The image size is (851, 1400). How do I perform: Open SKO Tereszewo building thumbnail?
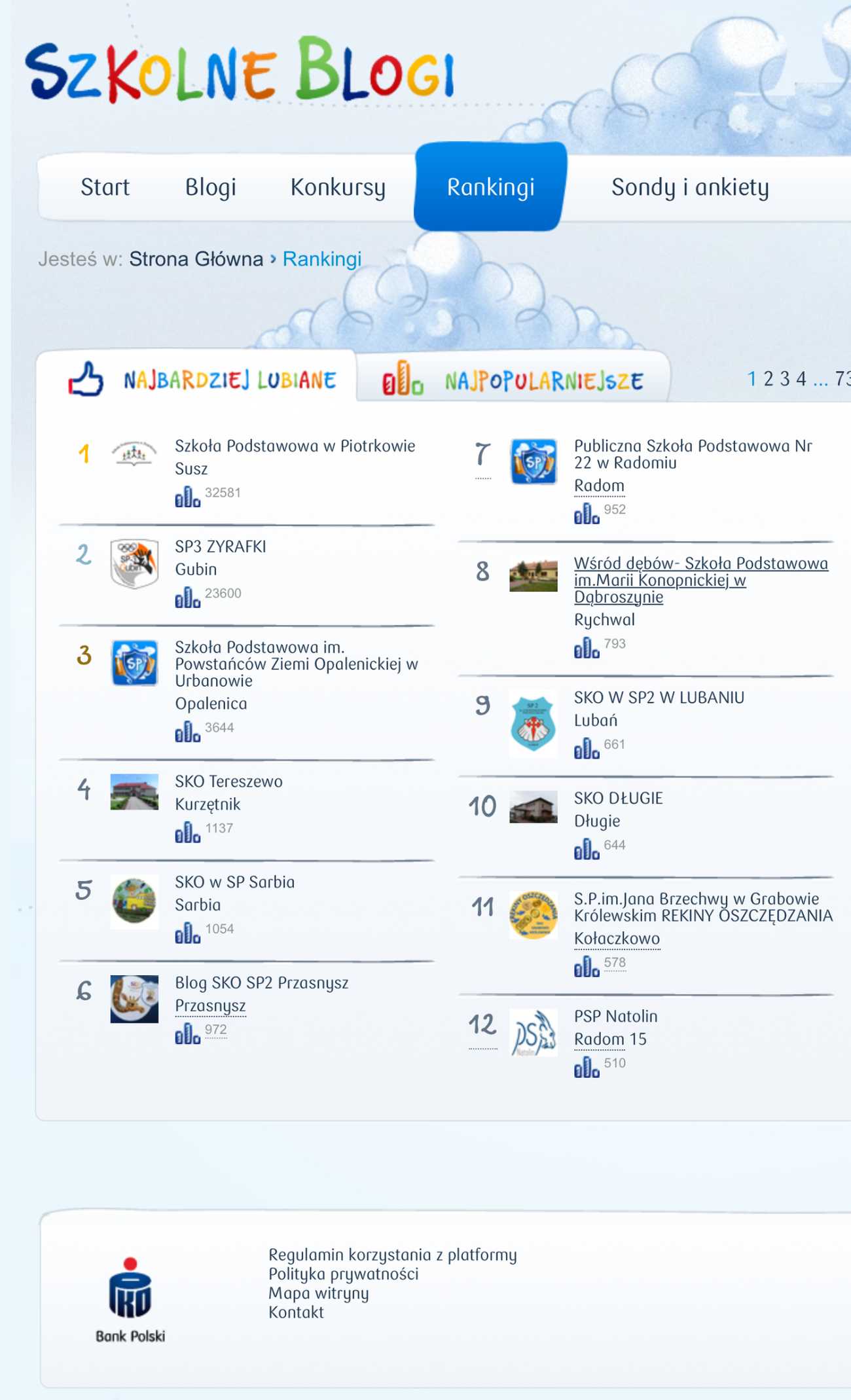134,791
